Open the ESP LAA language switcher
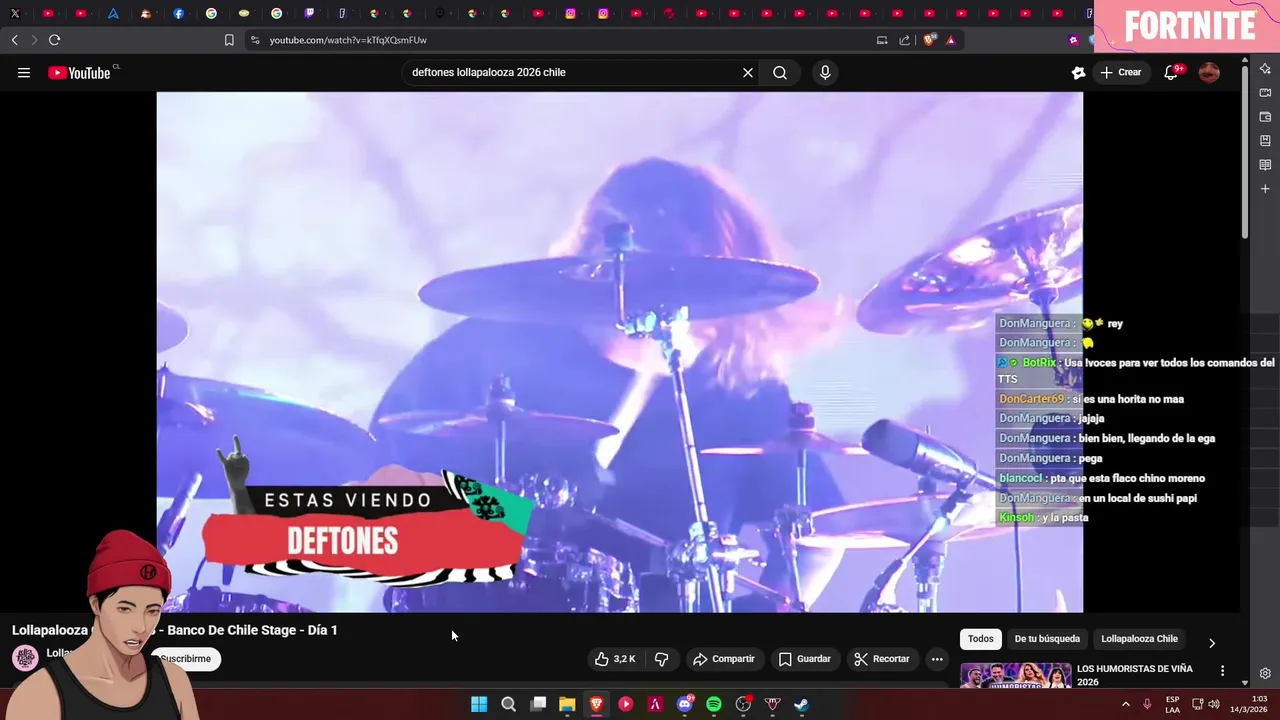 (1172, 704)
